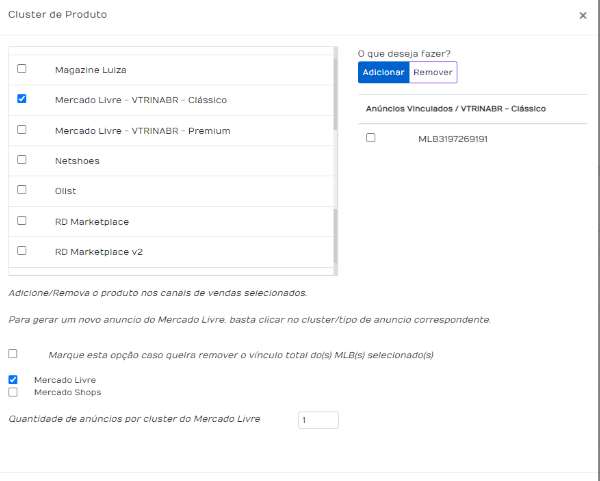Click the RD Marketplace v2 label
The height and width of the screenshot is (481, 600).
coord(99,252)
